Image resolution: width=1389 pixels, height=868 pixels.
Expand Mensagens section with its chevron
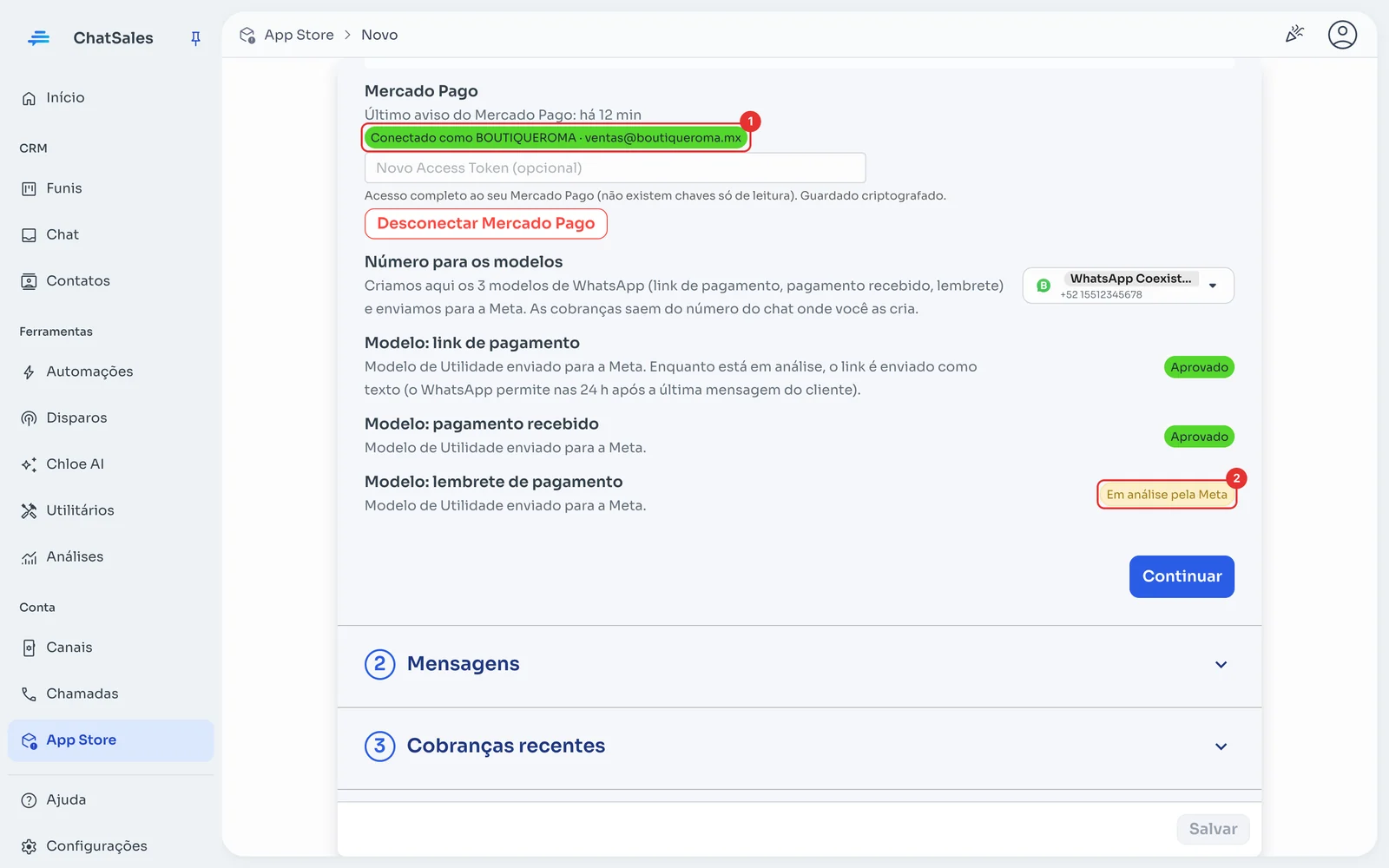[x=1221, y=665]
